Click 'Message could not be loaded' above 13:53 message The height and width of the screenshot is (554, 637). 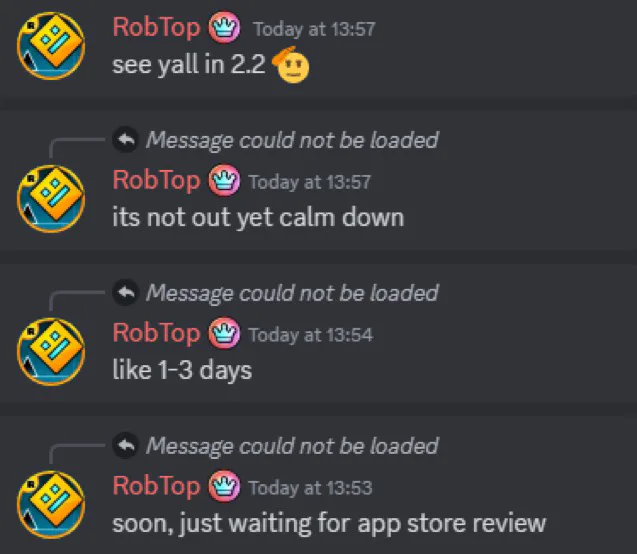click(x=292, y=446)
